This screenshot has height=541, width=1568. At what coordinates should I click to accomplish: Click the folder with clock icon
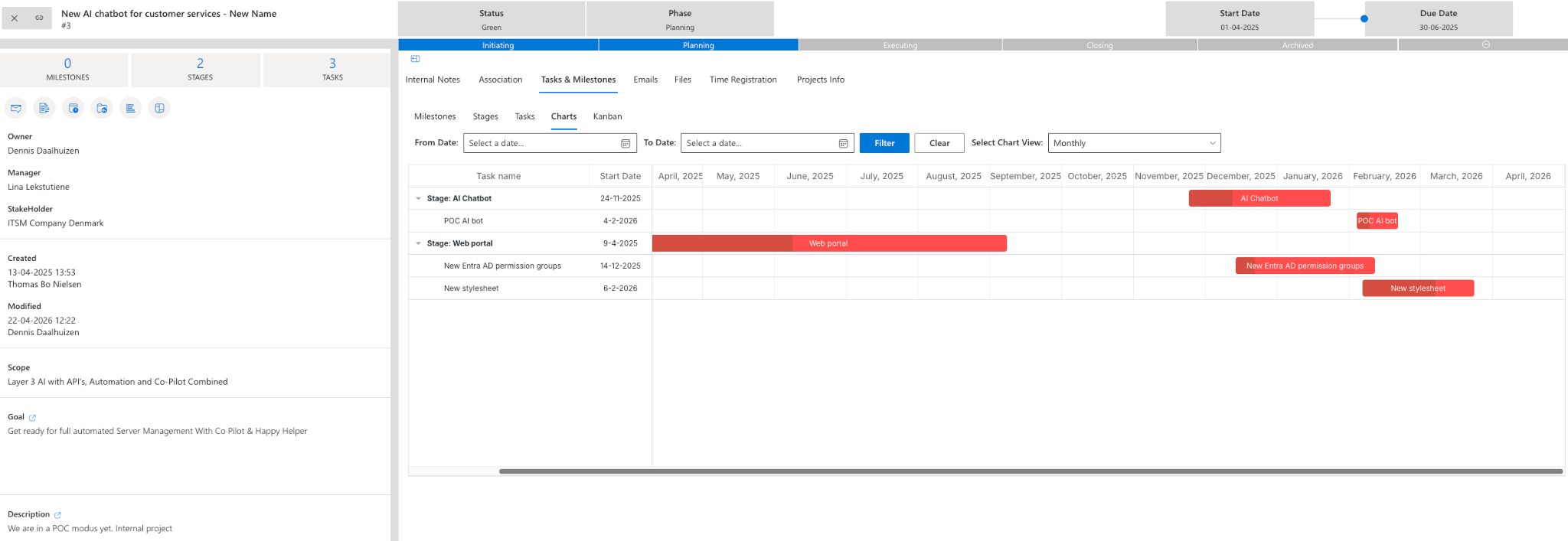102,108
